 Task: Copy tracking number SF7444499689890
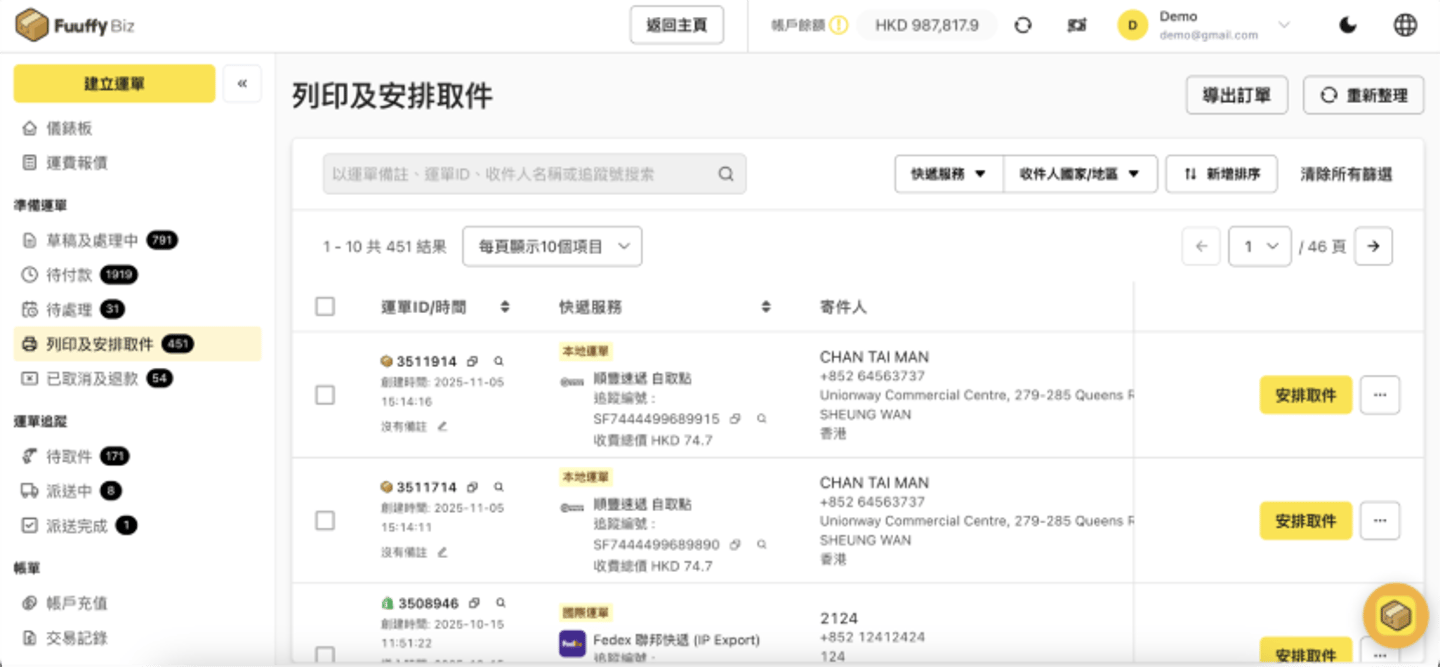click(x=735, y=545)
